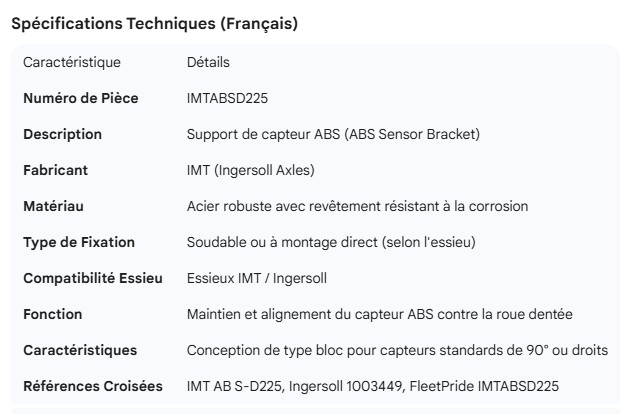Click the "Description" row label

[x=62, y=134]
